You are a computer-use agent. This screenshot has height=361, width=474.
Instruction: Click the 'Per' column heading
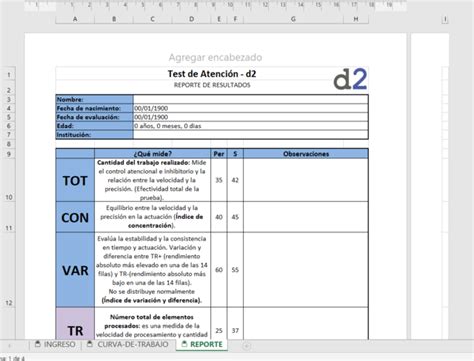click(219, 154)
